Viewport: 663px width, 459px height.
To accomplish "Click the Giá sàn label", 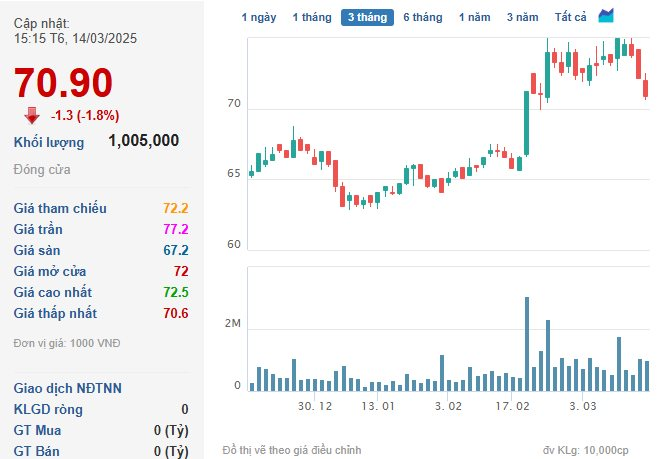I will pos(37,251).
